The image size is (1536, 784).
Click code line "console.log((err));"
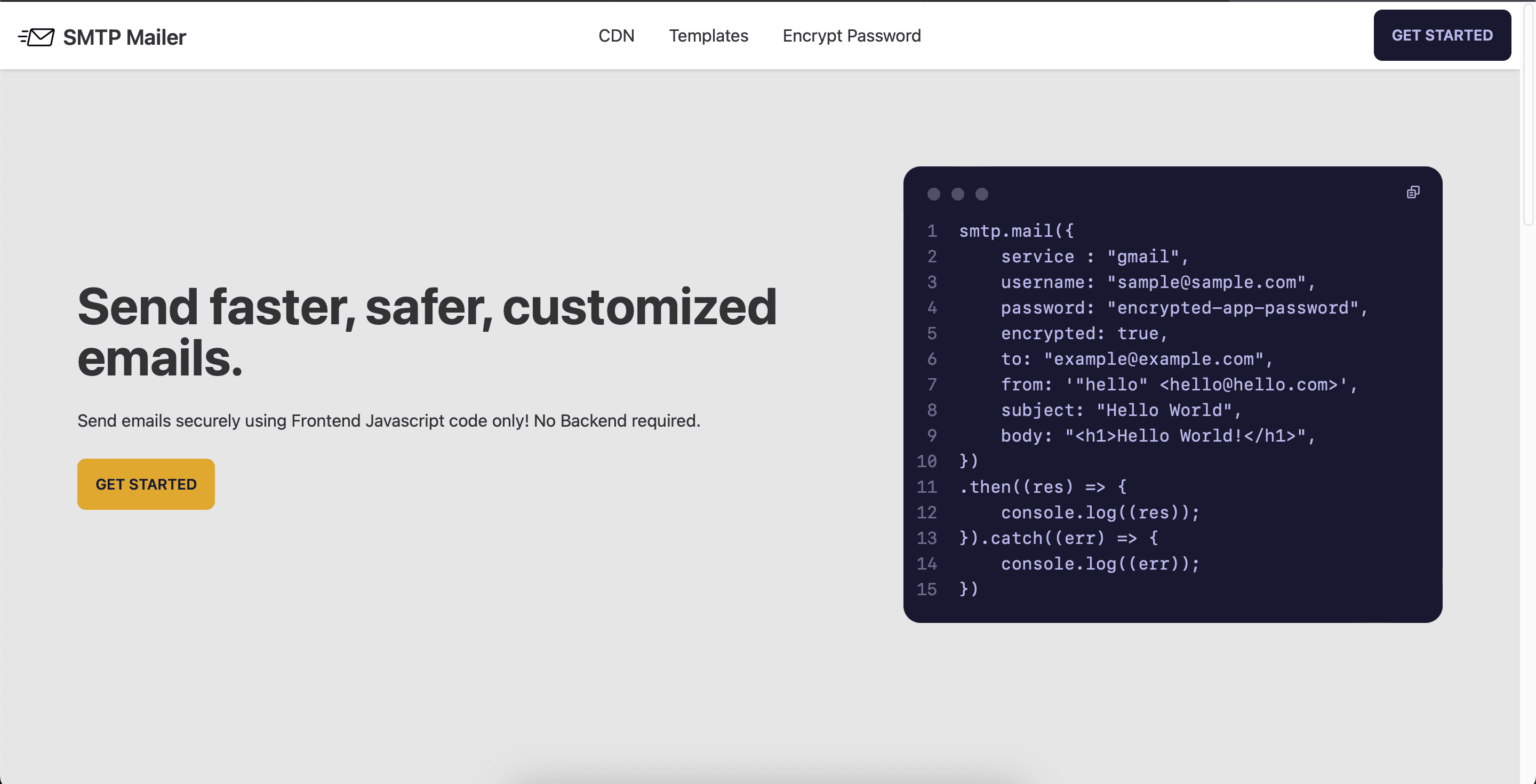1100,563
